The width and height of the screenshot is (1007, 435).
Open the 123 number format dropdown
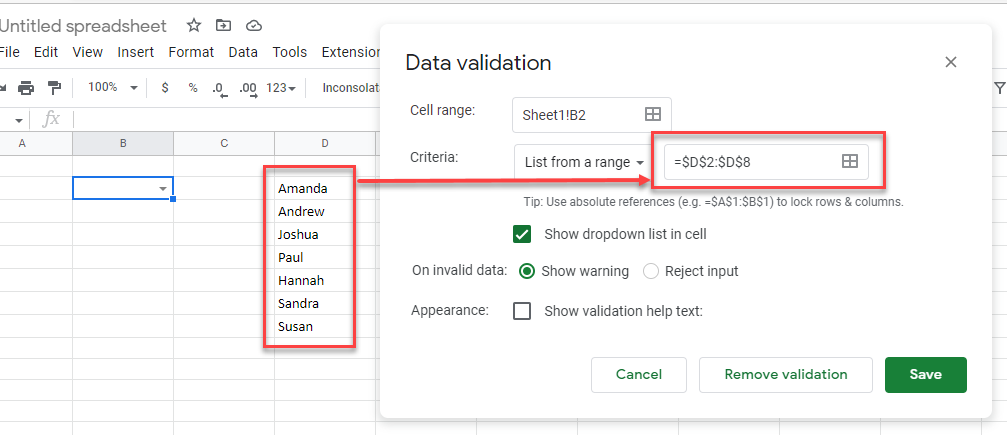click(281, 88)
